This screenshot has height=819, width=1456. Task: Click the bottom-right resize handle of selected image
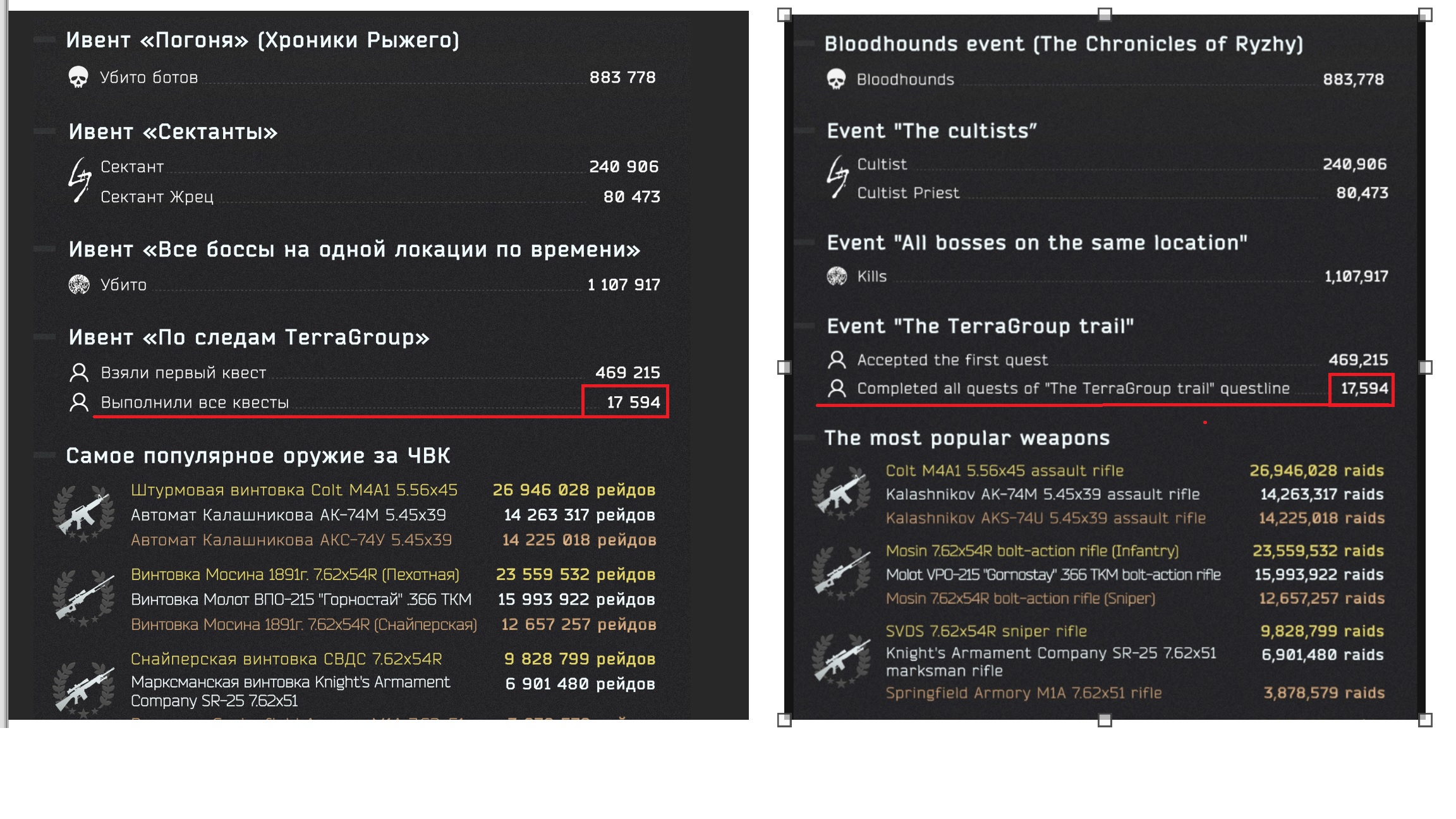coord(1425,720)
